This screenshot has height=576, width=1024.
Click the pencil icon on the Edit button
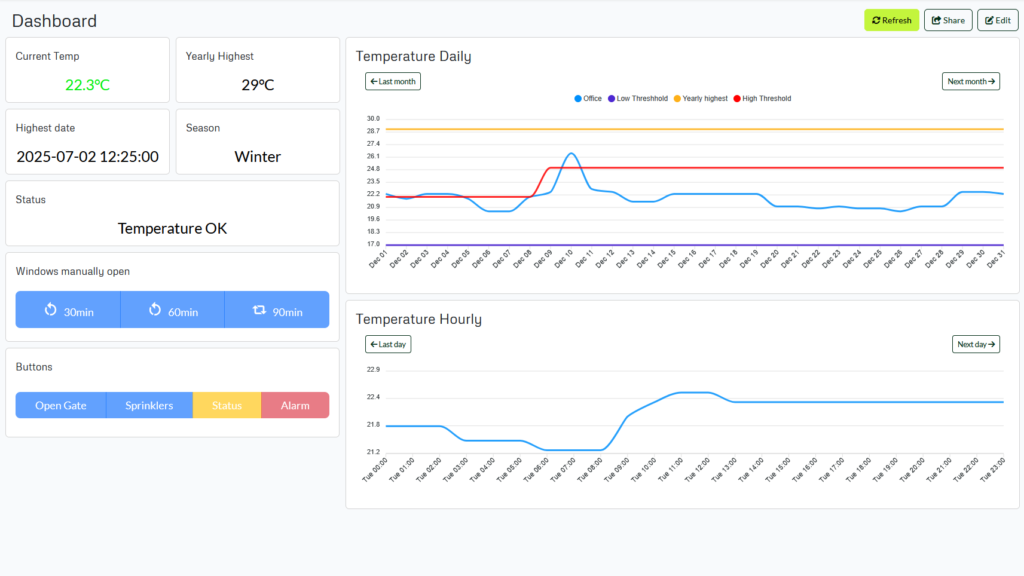point(988,19)
